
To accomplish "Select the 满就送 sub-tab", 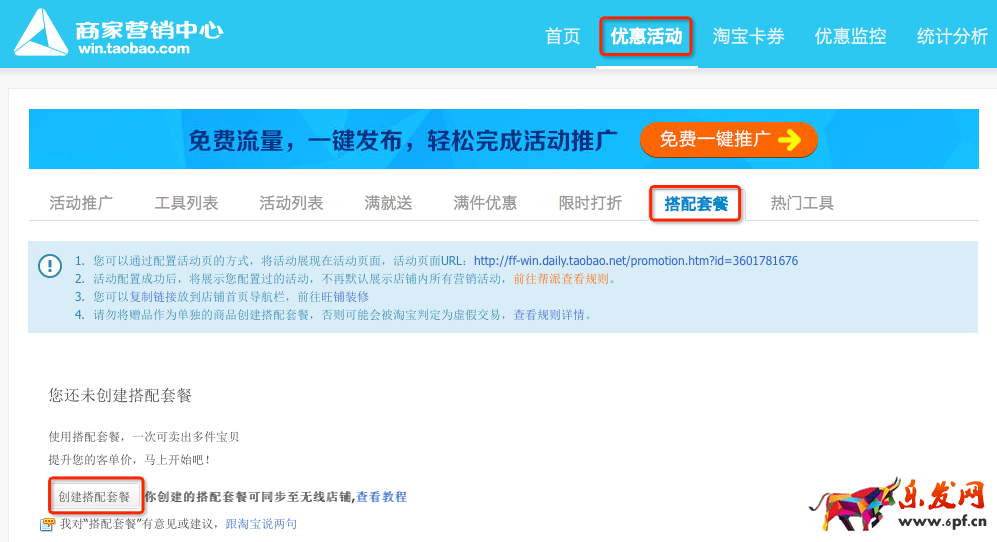I will 388,203.
